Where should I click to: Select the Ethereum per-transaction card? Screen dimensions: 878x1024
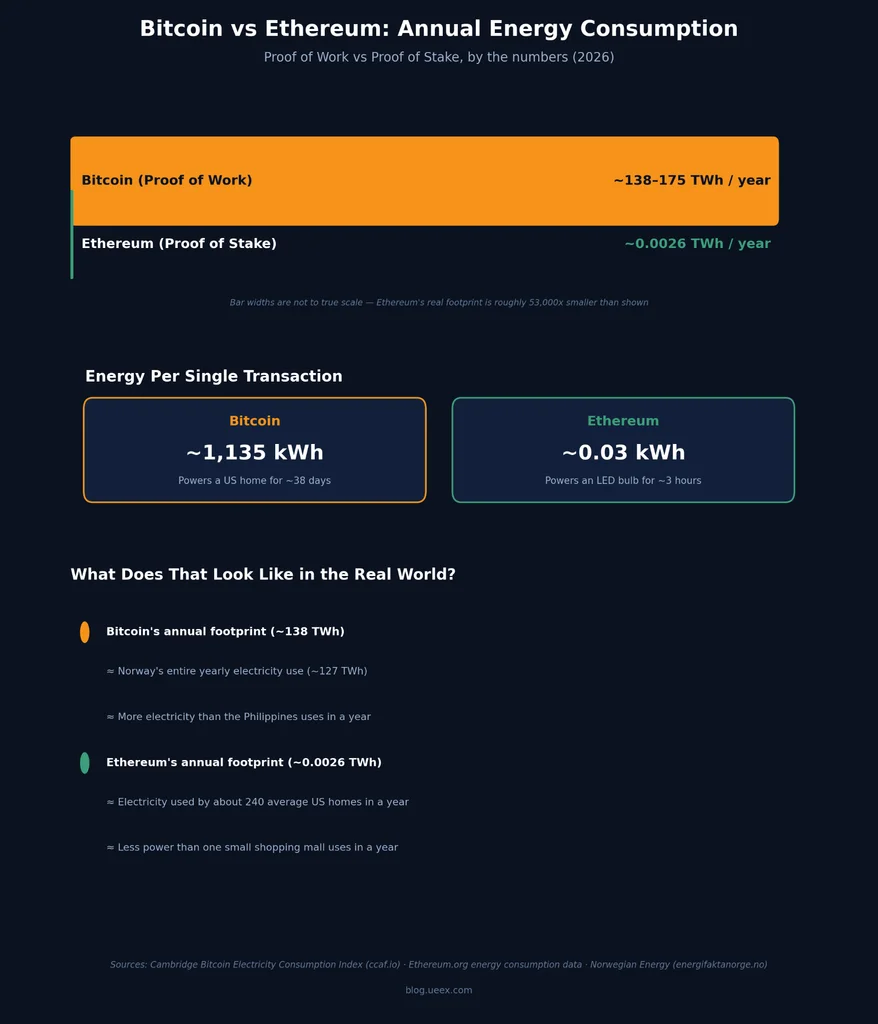point(623,450)
